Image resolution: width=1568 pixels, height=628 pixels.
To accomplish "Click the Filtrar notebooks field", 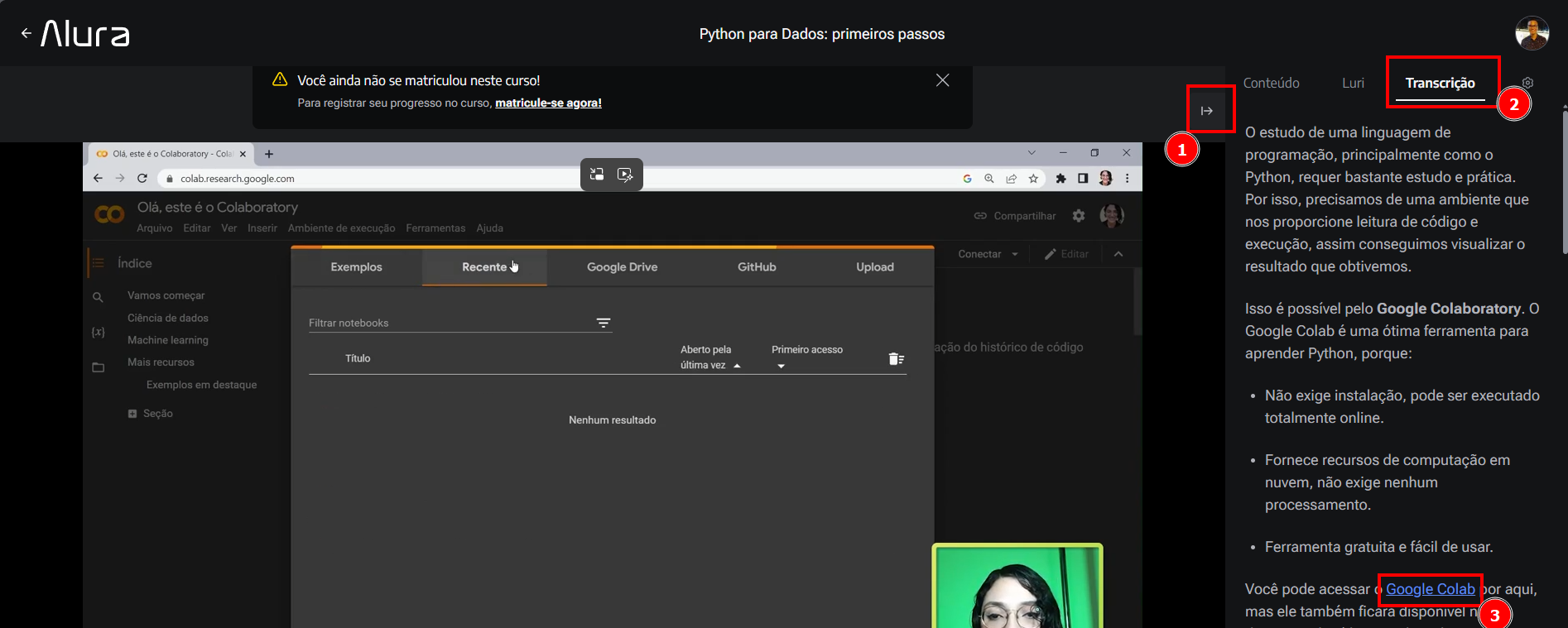I will coord(460,324).
